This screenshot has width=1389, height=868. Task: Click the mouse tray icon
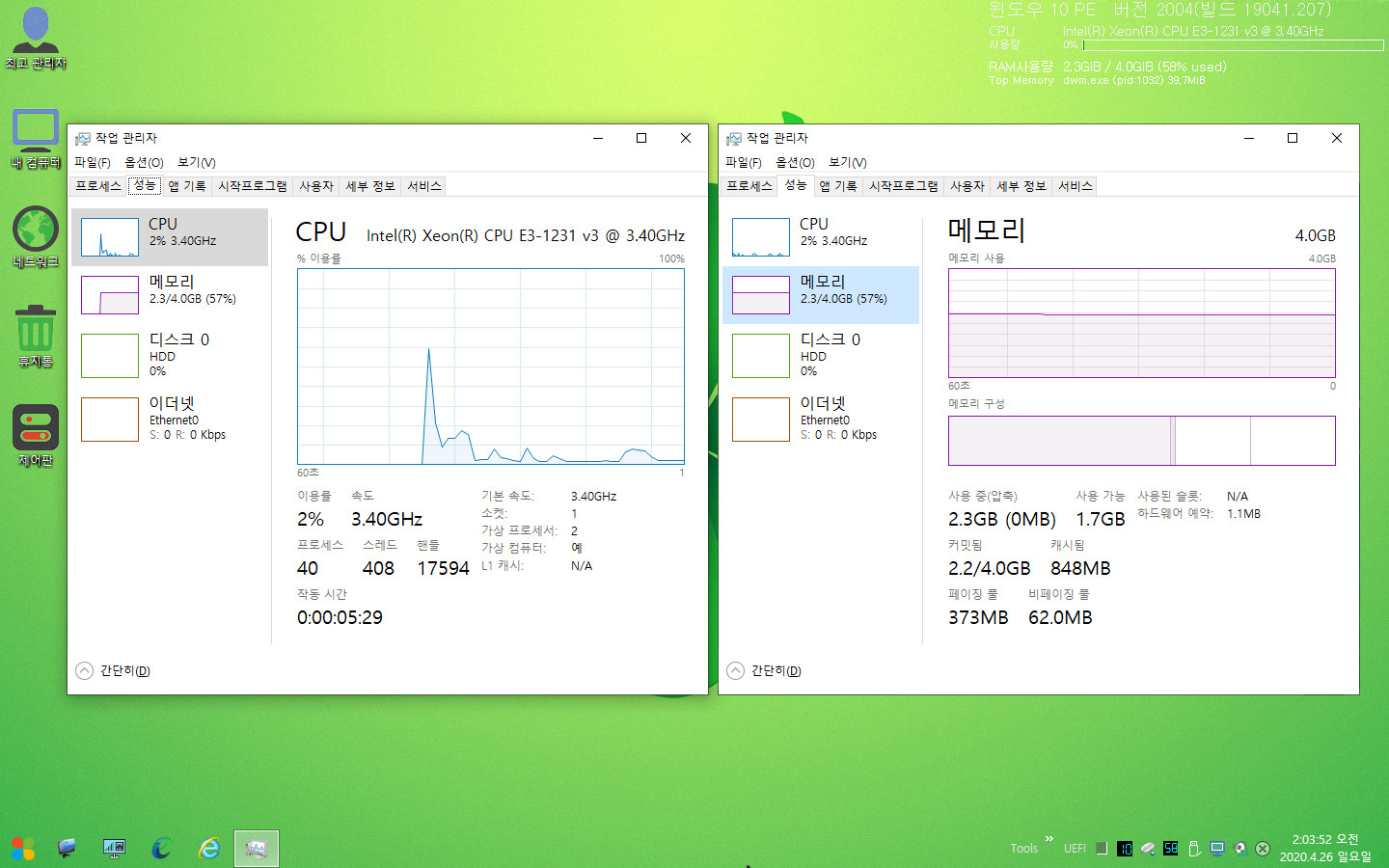(1148, 849)
